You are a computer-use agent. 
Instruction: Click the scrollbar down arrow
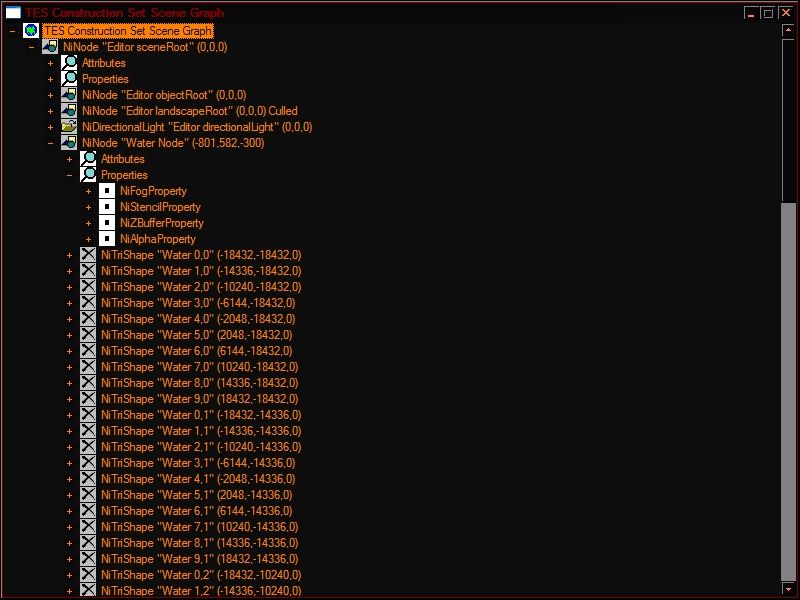[788, 588]
